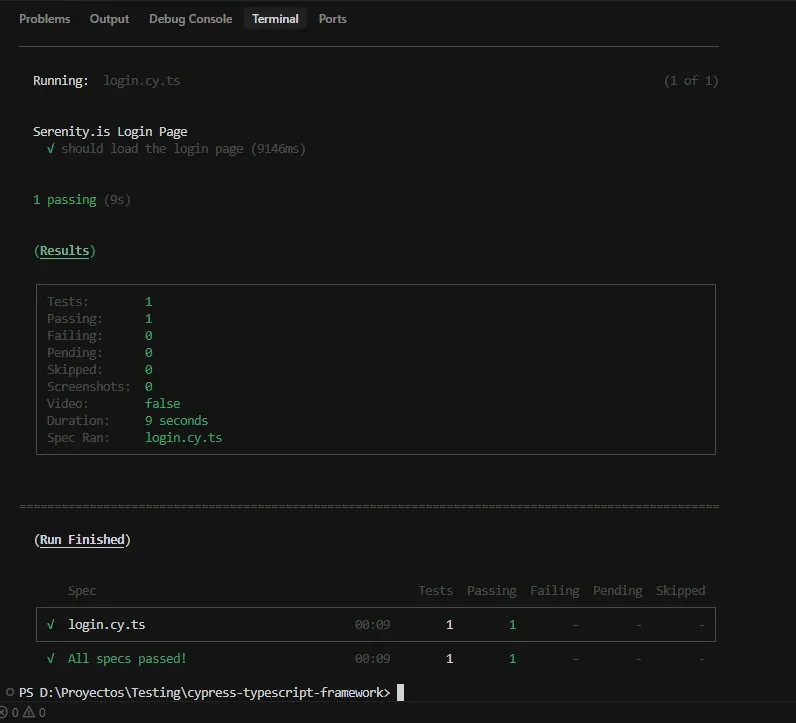Click the circle marker before the PS prompt
796x723 pixels.
click(x=10, y=692)
